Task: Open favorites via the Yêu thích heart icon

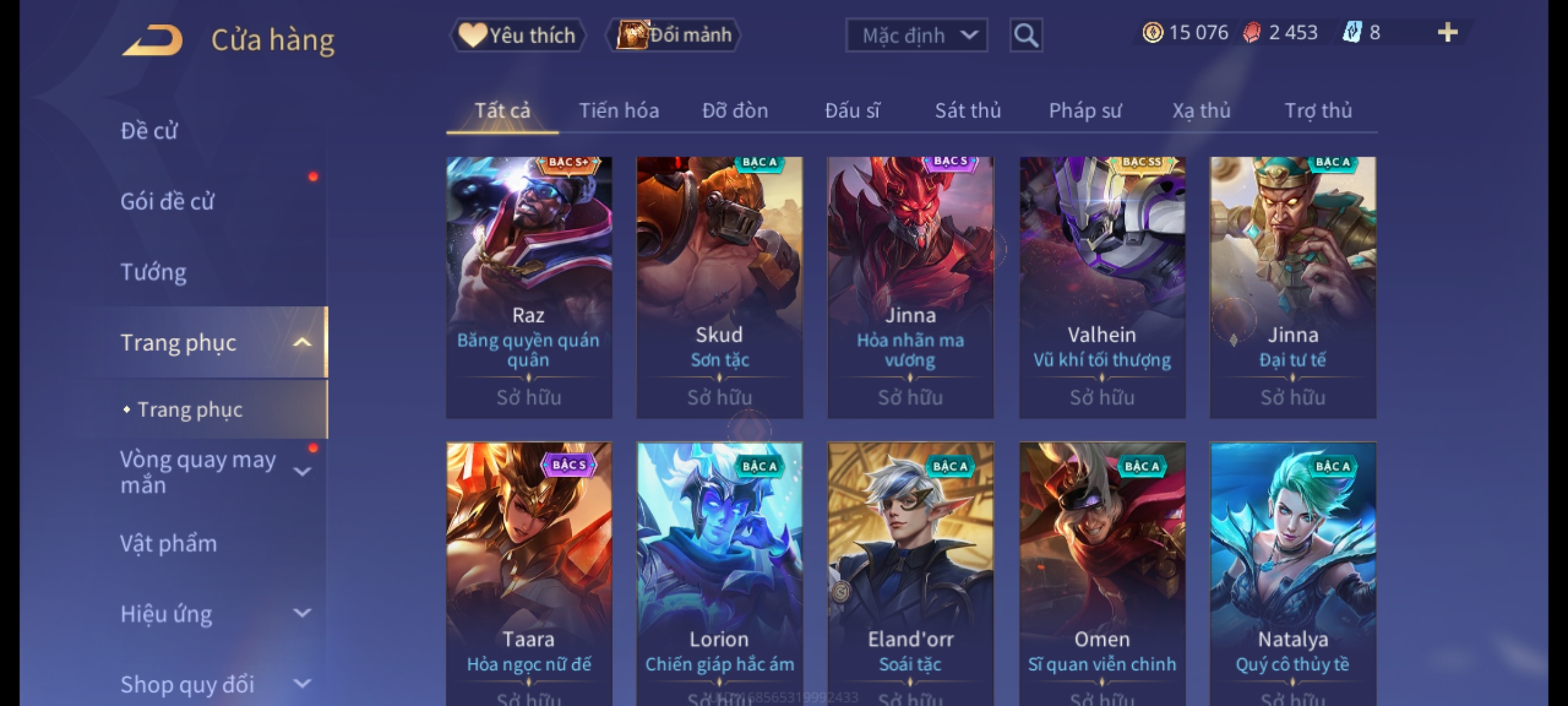Action: [x=472, y=35]
